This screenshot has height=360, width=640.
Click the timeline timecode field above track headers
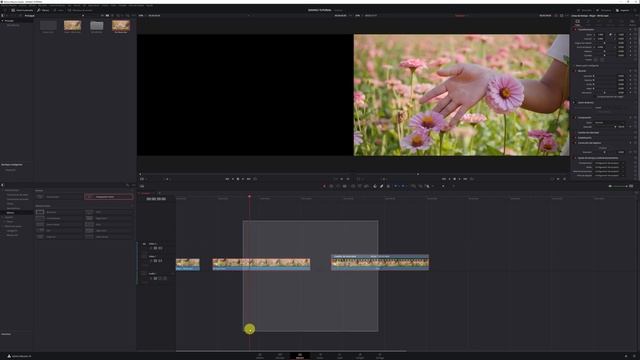click(156, 199)
